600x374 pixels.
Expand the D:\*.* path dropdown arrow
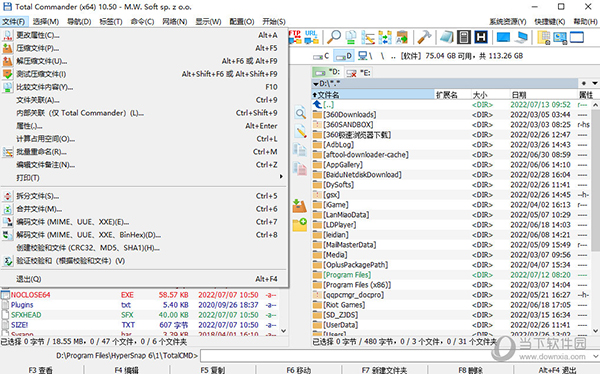316,83
